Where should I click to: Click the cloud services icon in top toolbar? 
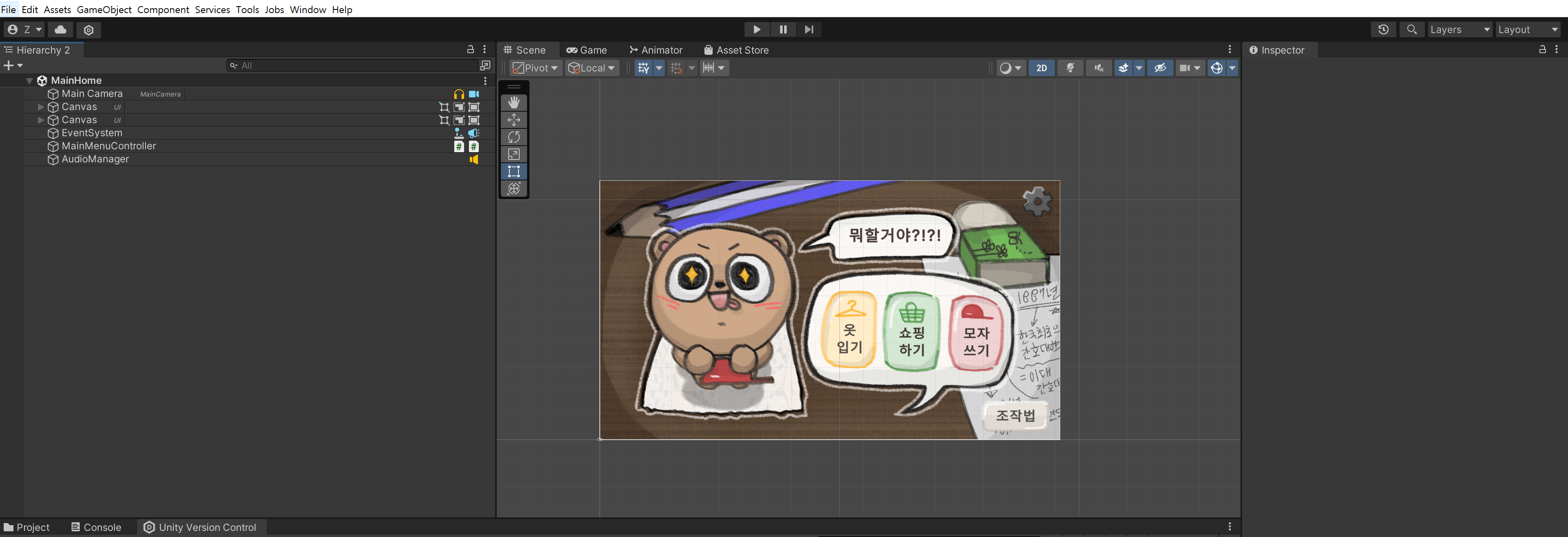tap(60, 30)
